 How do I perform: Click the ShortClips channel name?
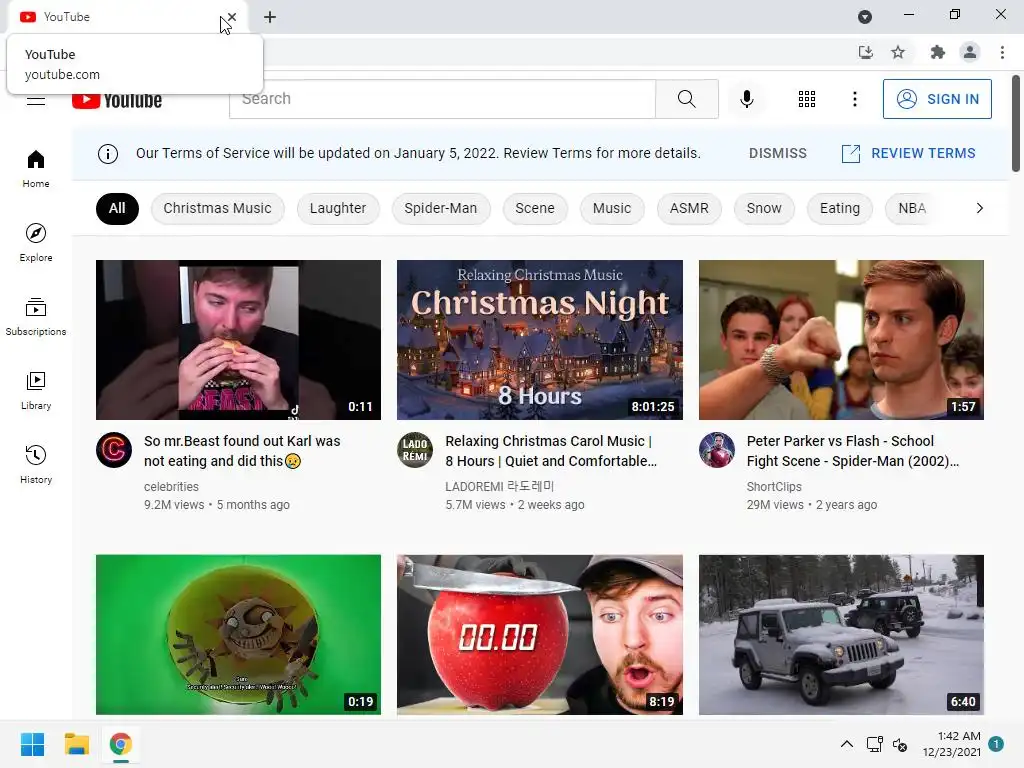[774, 487]
